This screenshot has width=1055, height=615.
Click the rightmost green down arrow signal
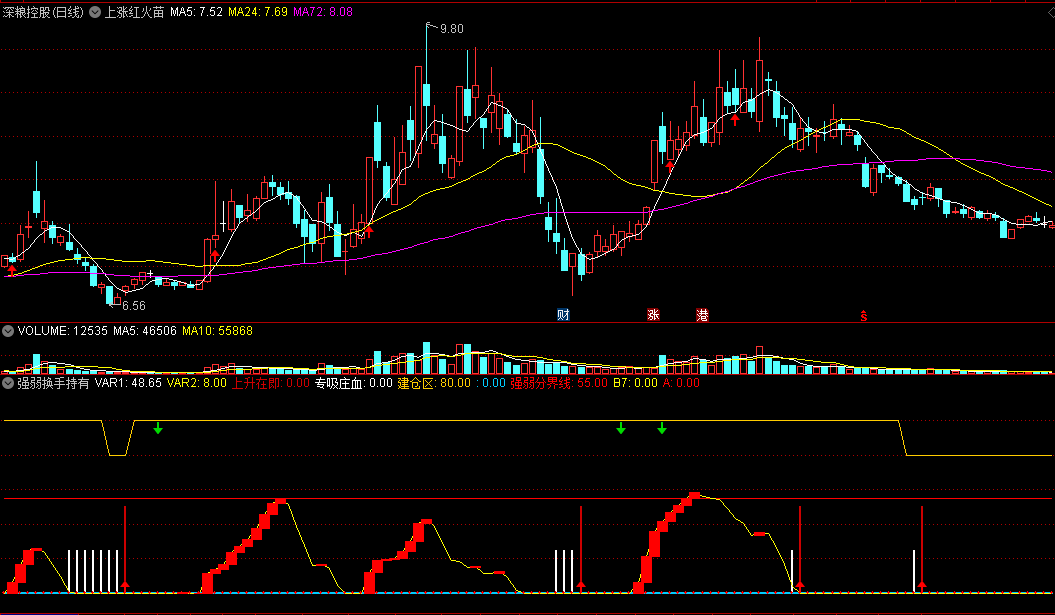[662, 428]
